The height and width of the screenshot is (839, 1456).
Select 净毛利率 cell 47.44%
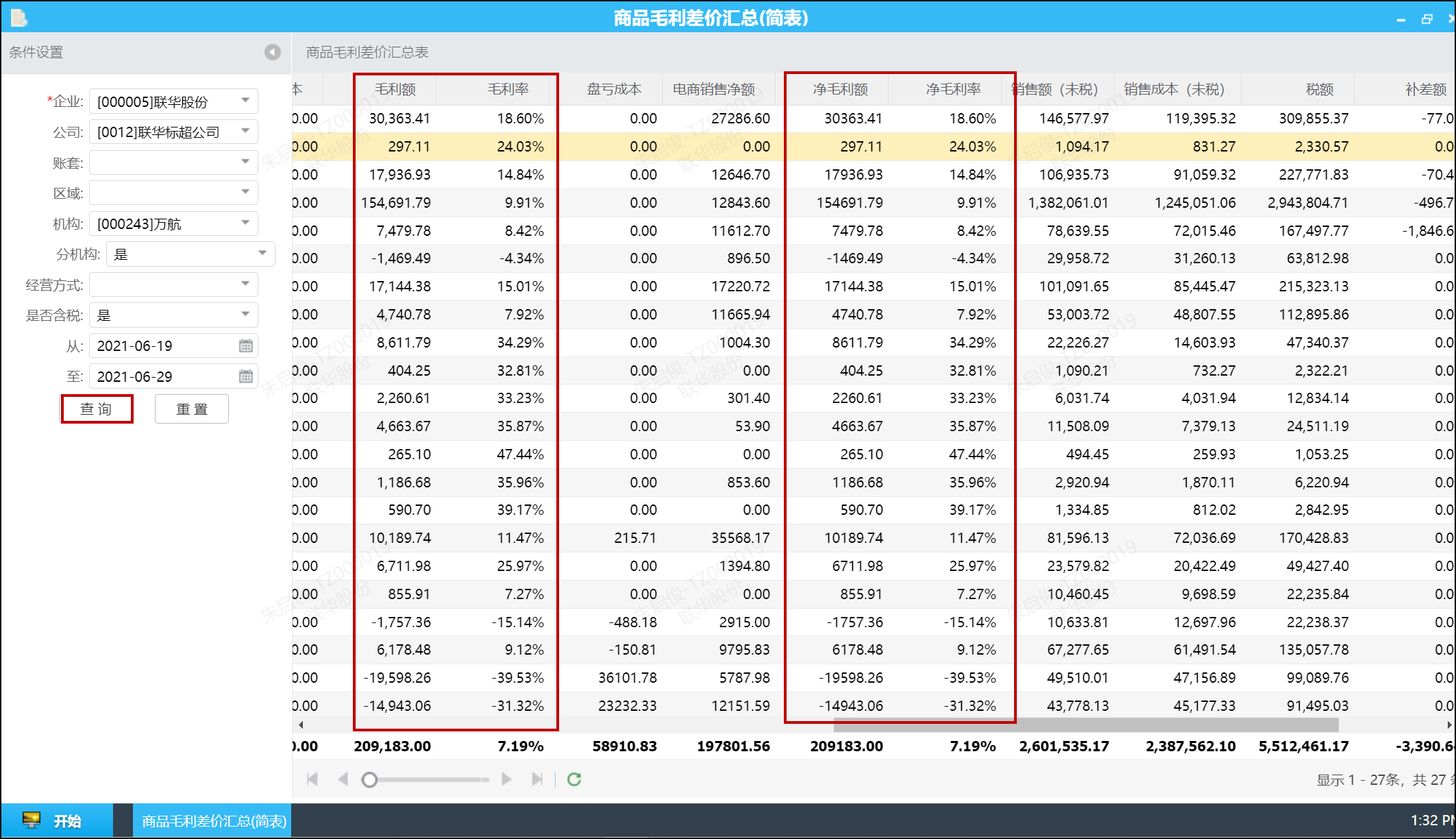[x=972, y=454]
